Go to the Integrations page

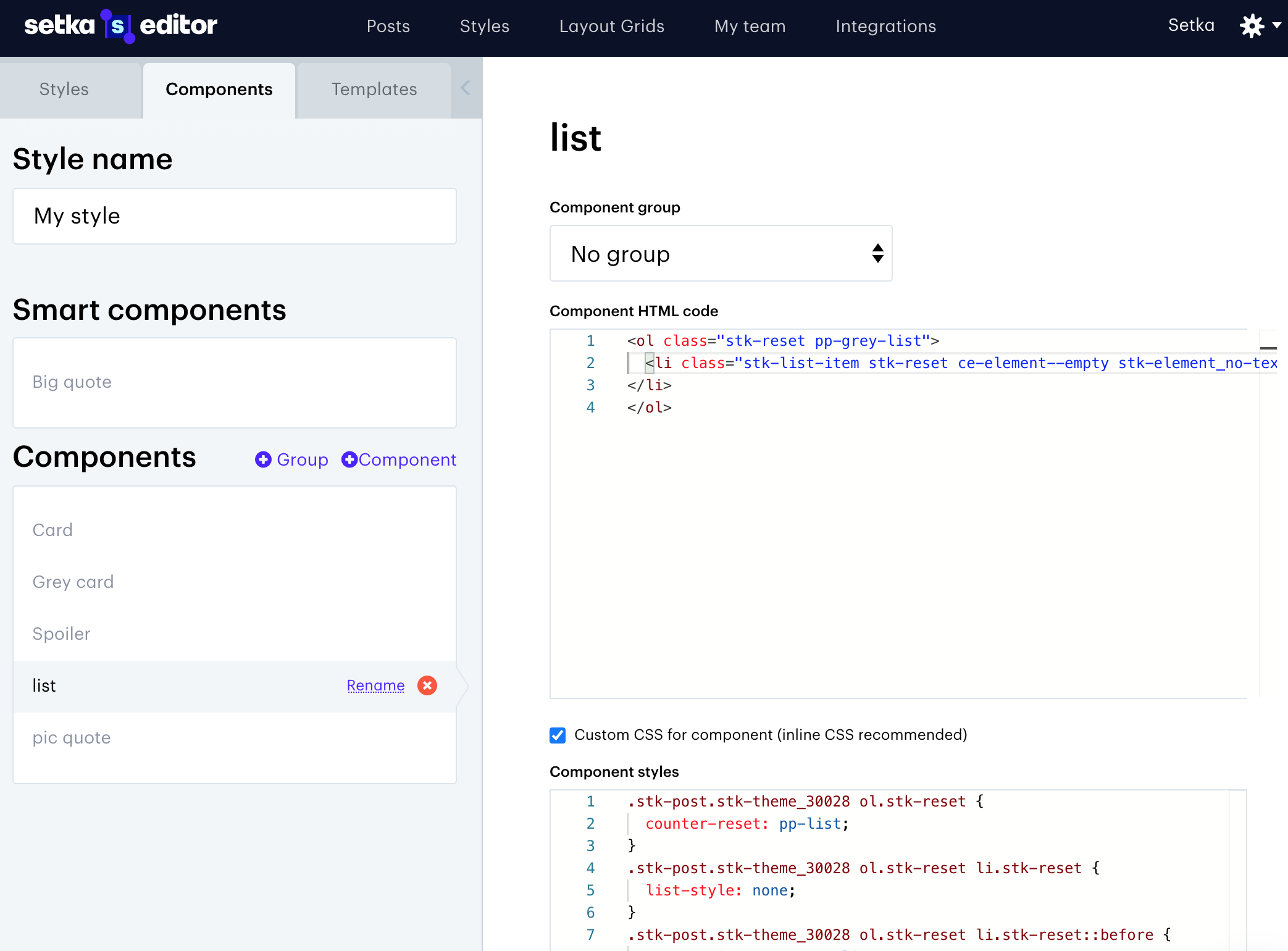[885, 26]
